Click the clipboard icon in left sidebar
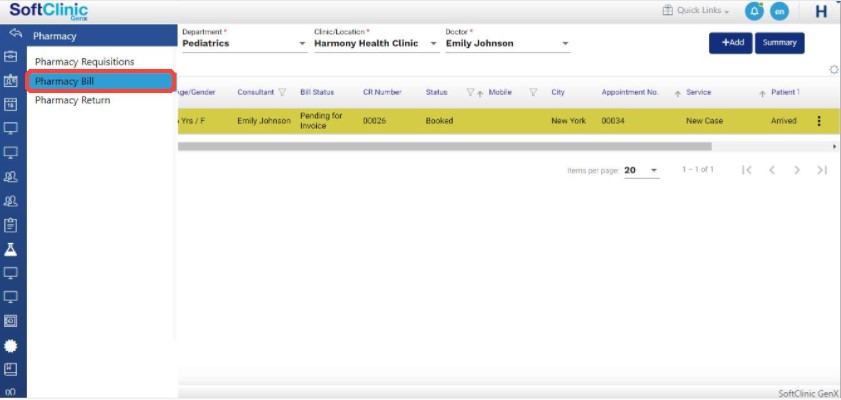Screen dimensions: 841x400 coord(11,225)
